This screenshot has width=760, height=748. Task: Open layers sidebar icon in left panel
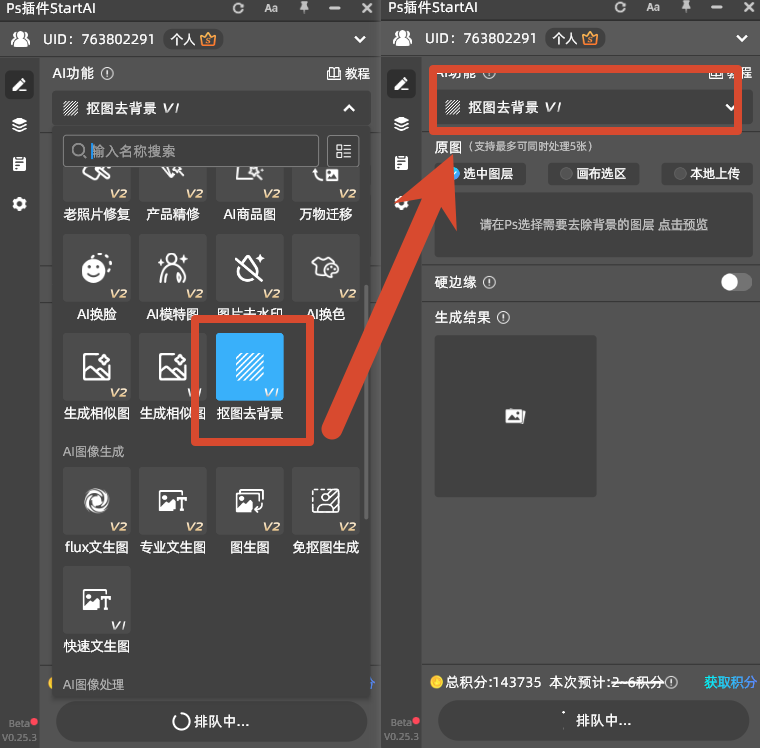point(19,125)
